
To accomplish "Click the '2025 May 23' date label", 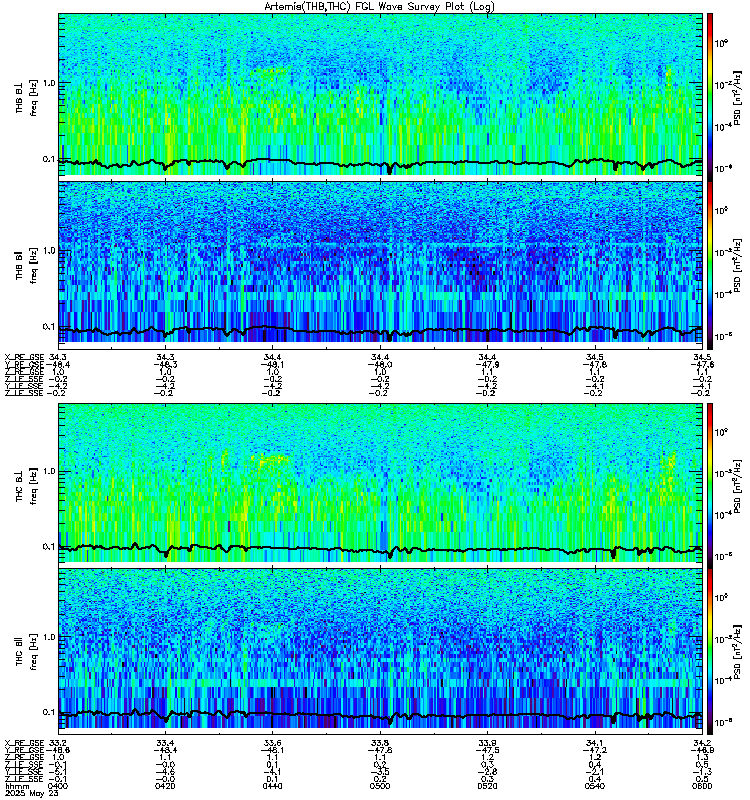I will (x=32, y=793).
